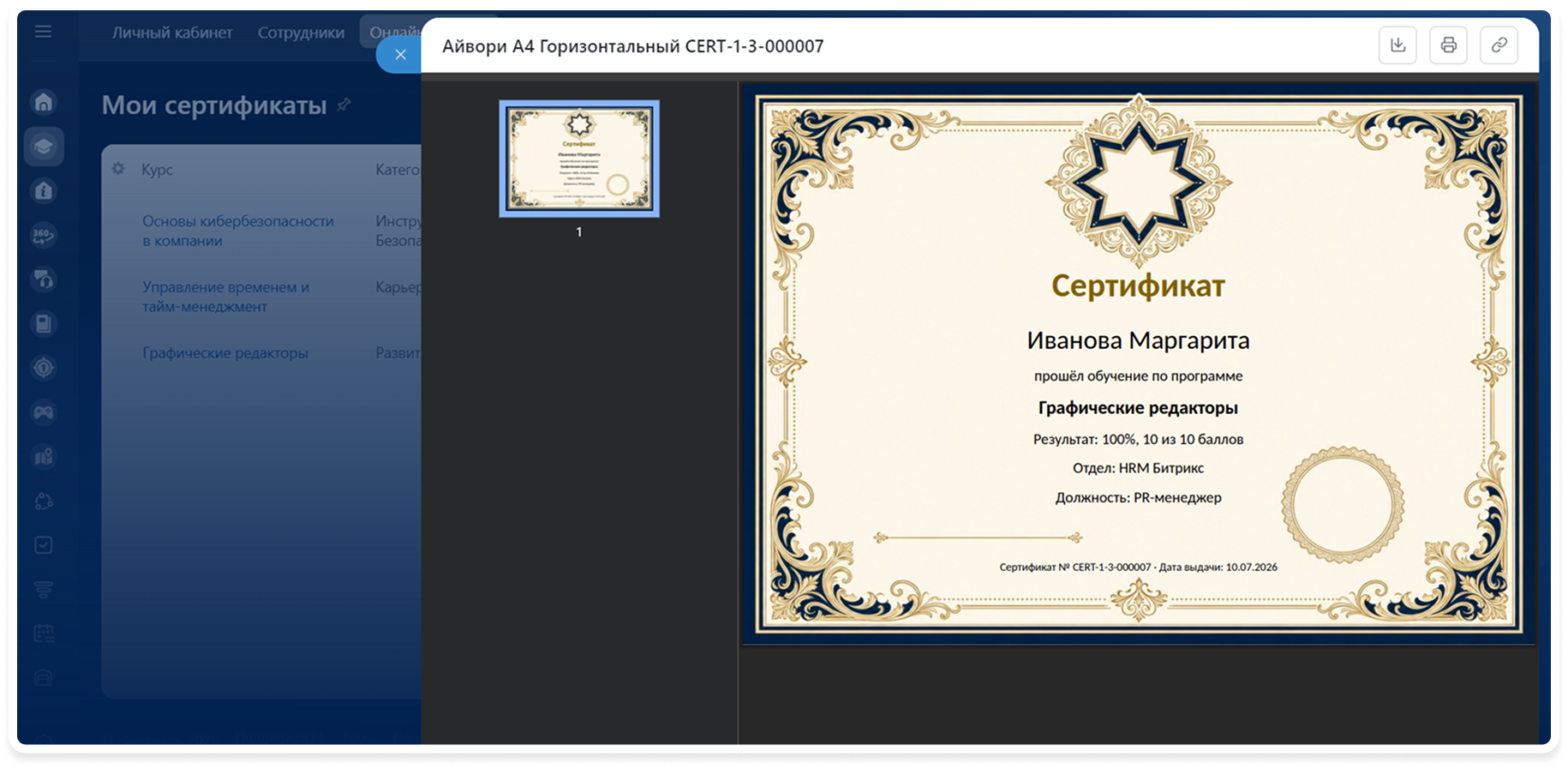Click the Сертификат heading on certificate

1138,285
